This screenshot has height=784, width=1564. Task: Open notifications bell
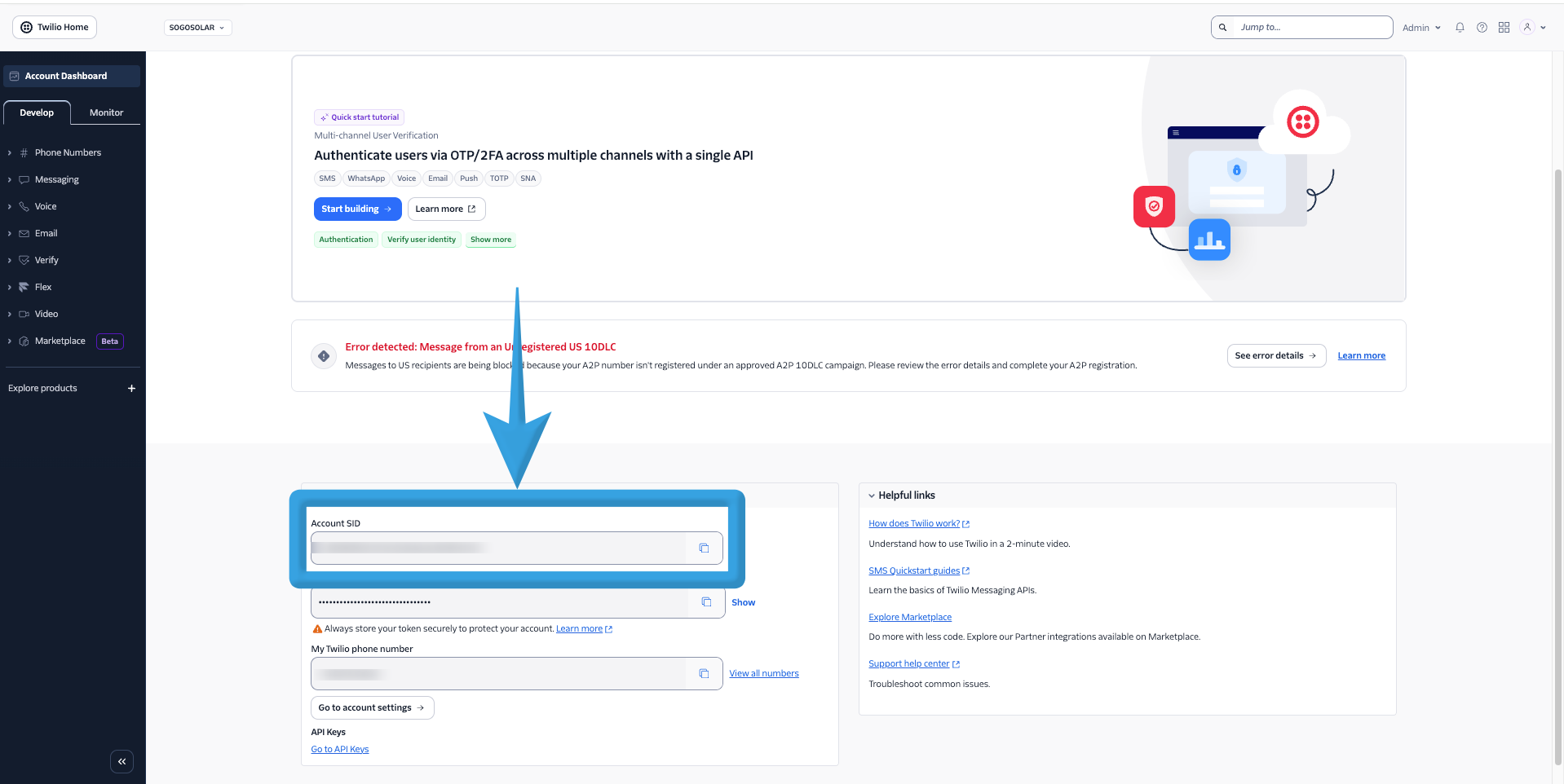click(x=1459, y=27)
